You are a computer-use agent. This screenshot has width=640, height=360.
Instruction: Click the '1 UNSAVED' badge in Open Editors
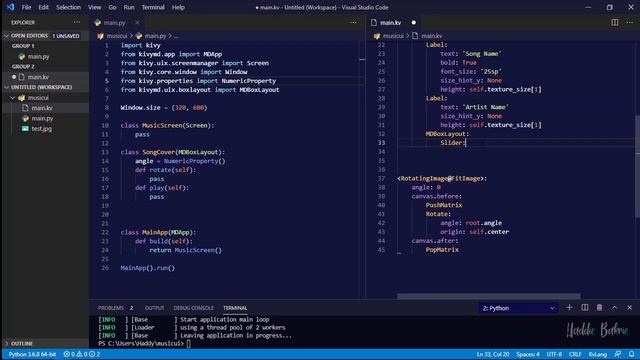click(x=66, y=36)
